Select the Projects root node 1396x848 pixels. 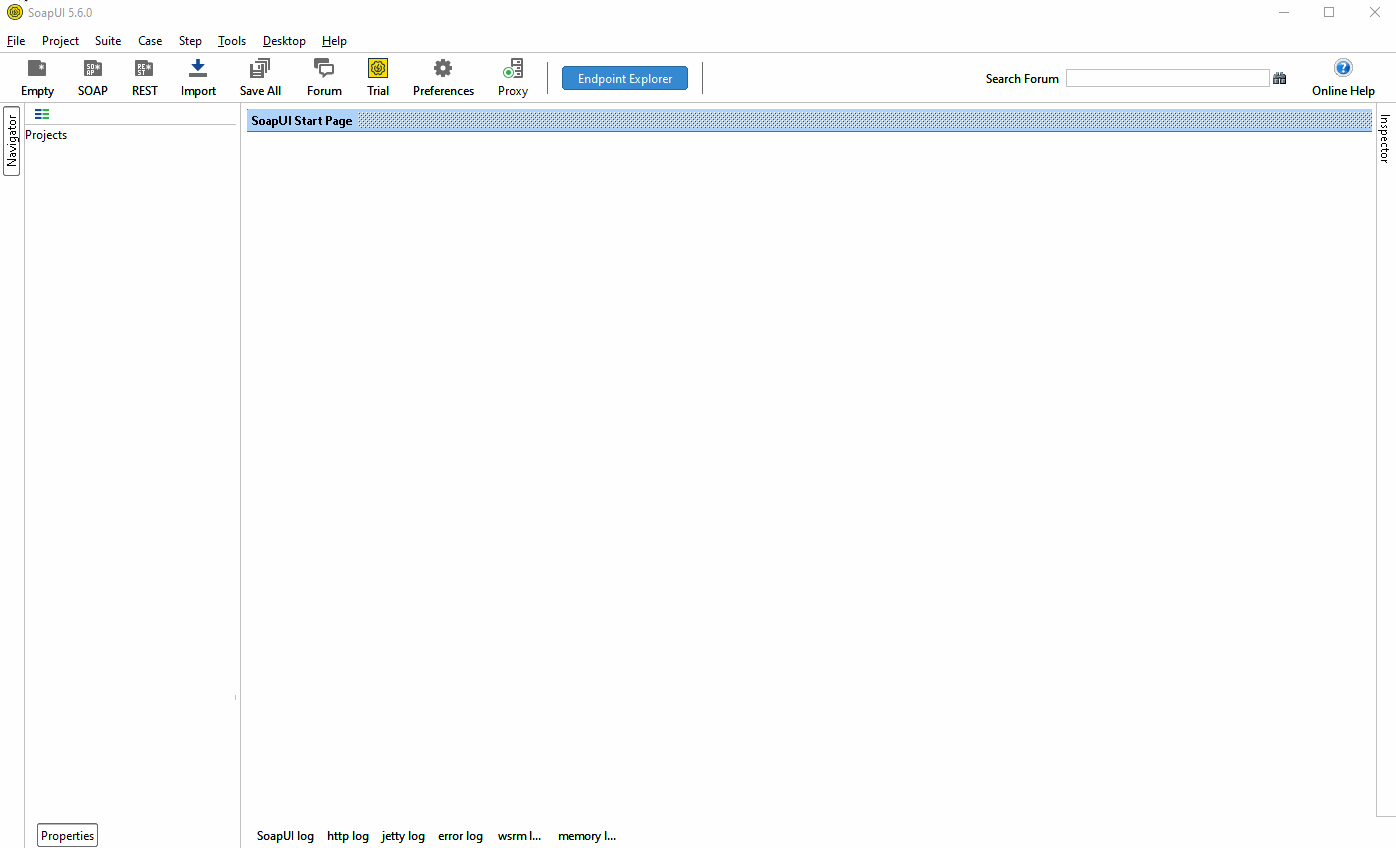(x=46, y=135)
